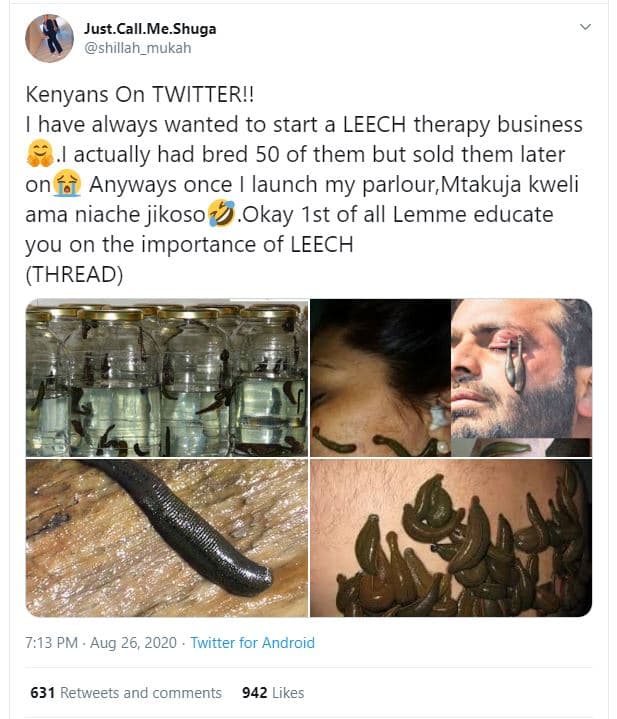Open the photo of many leeches on skin
Image resolution: width=617 pixels, height=719 pixels.
click(450, 537)
